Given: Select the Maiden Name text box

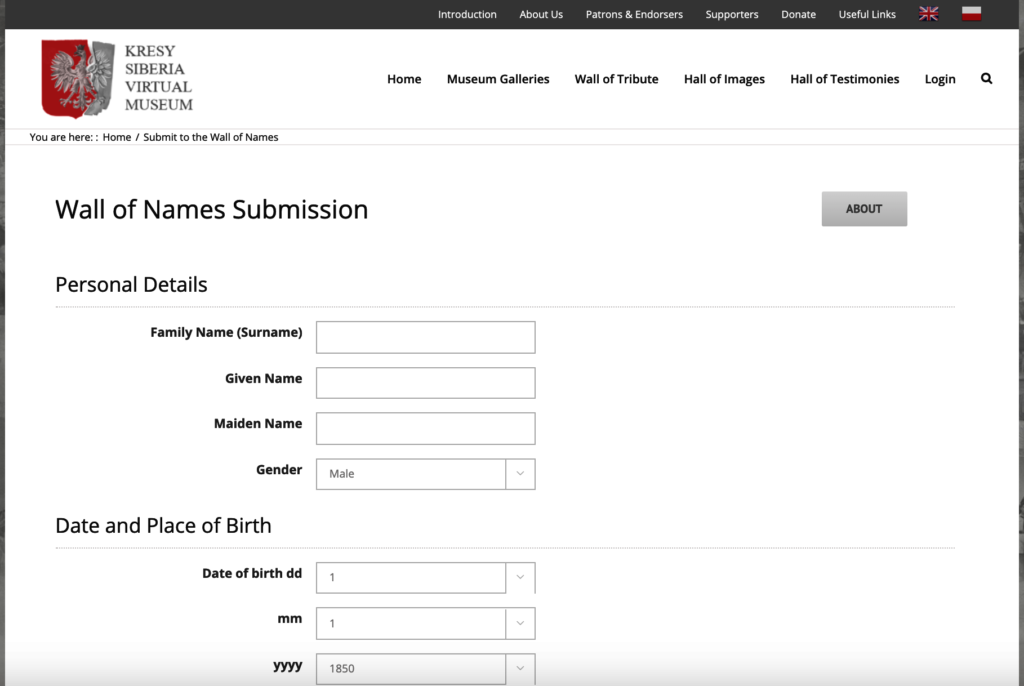Looking at the screenshot, I should [x=425, y=428].
